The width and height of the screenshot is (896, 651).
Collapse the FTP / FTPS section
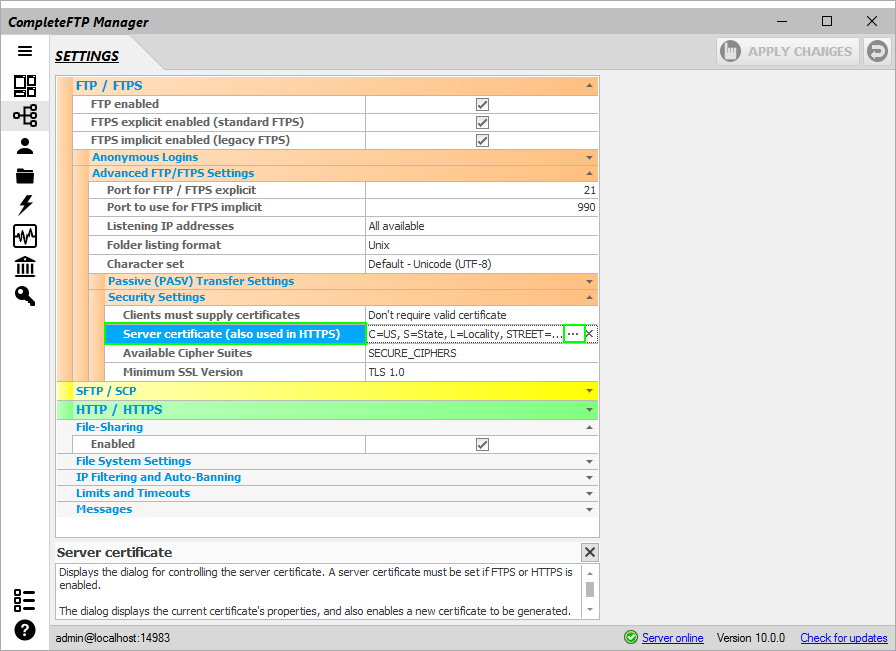(589, 86)
